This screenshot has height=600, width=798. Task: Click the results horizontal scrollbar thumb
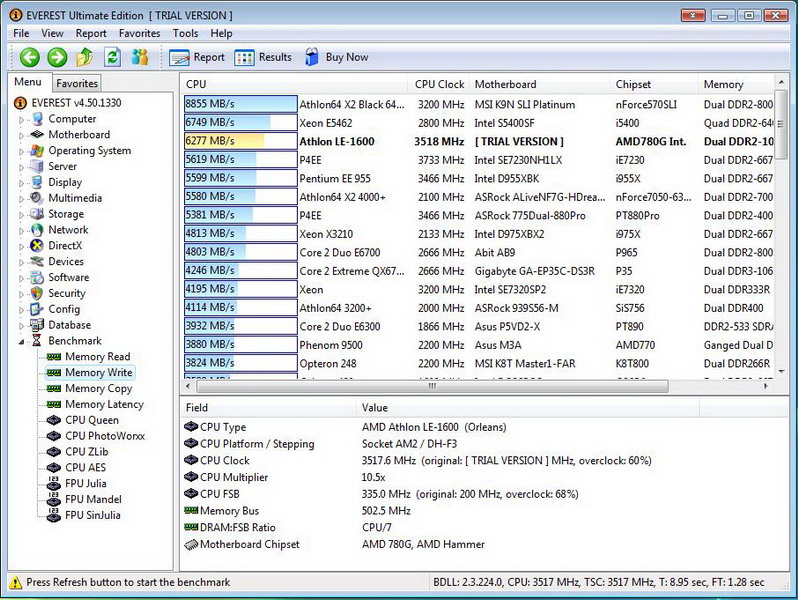[432, 386]
